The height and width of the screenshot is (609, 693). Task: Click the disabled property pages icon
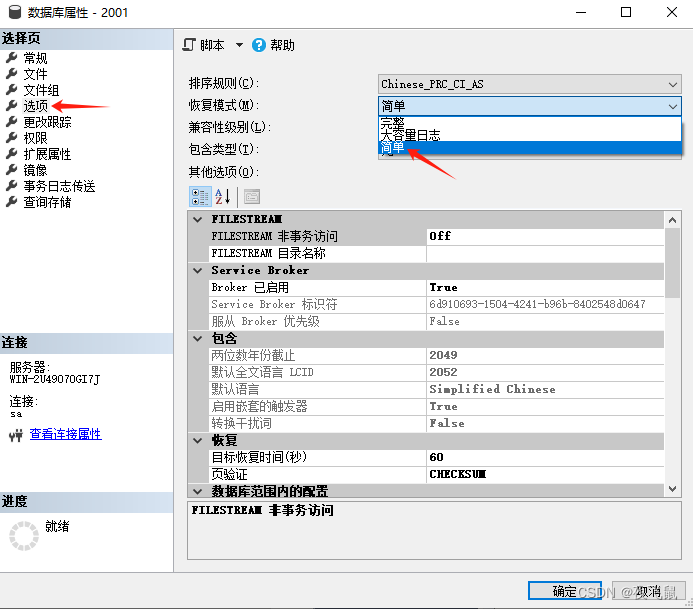tap(252, 197)
